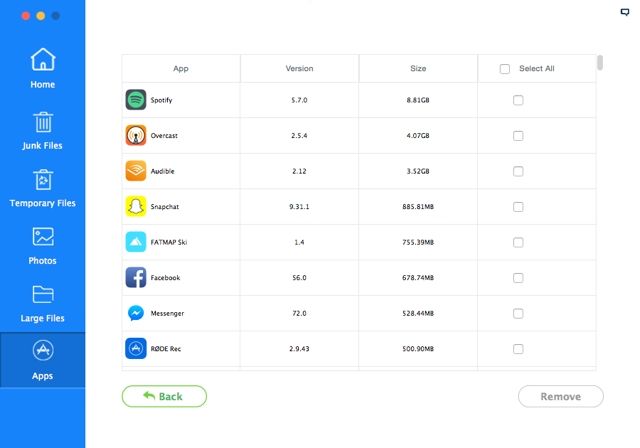The width and height of the screenshot is (640, 448).
Task: Click the Back button
Action: (164, 396)
